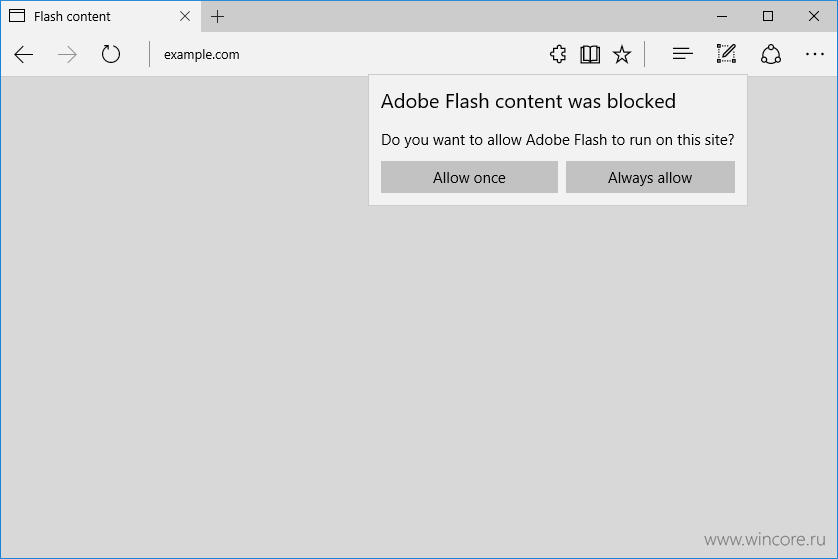Close the Edge browser window
The width and height of the screenshot is (838, 559).
click(814, 17)
